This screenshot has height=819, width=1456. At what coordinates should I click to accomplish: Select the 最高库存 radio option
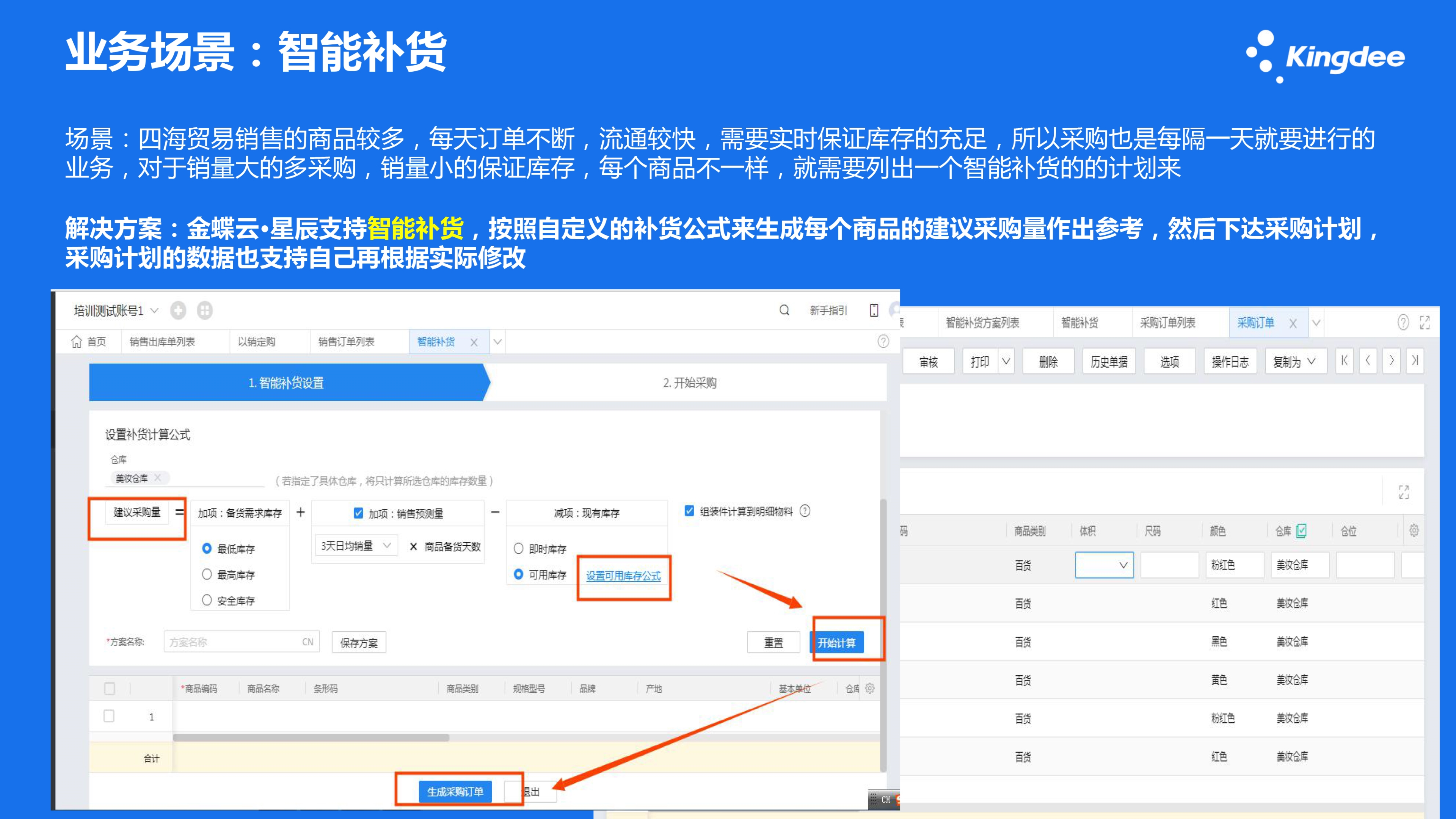click(x=207, y=574)
